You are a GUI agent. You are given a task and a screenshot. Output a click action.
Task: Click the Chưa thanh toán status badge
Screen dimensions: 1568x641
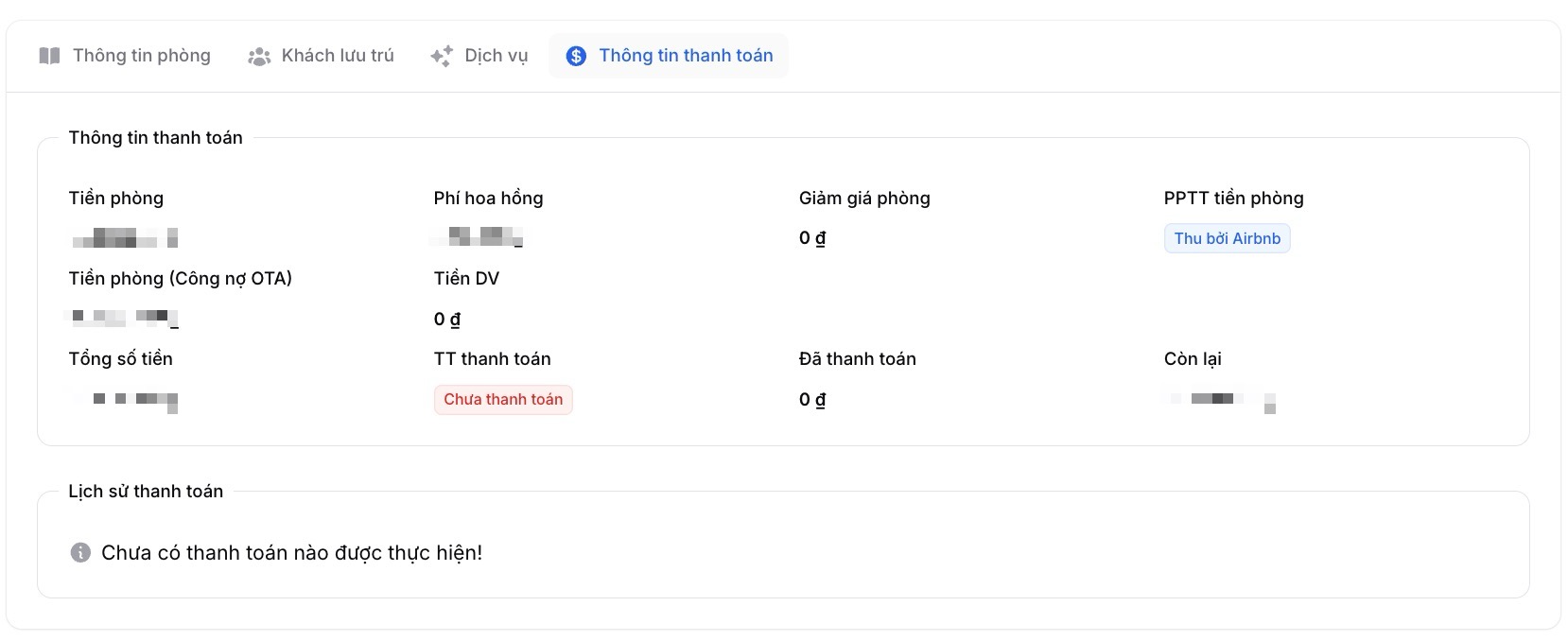503,399
